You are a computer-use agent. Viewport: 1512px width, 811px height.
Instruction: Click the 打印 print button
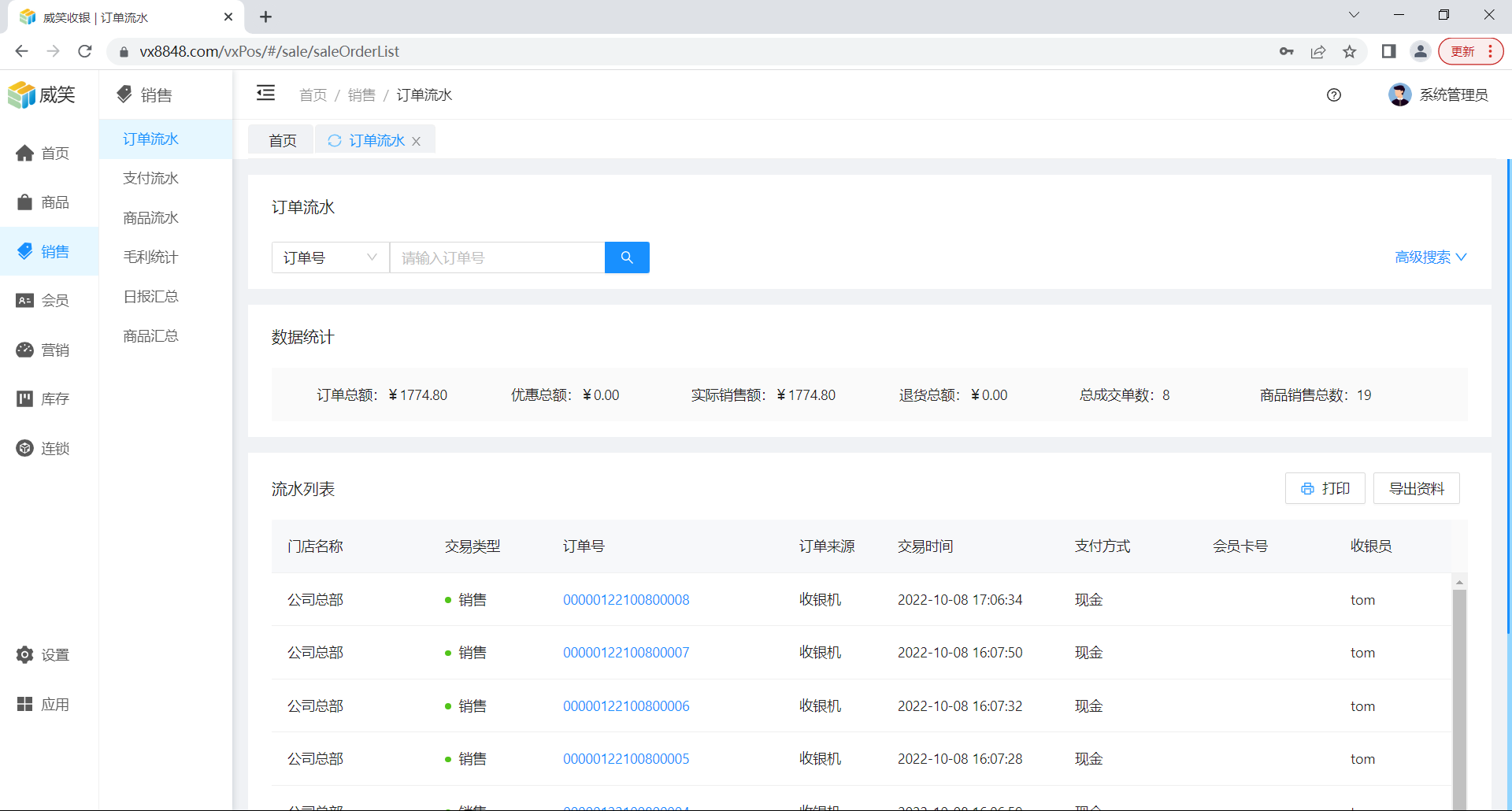click(1325, 489)
